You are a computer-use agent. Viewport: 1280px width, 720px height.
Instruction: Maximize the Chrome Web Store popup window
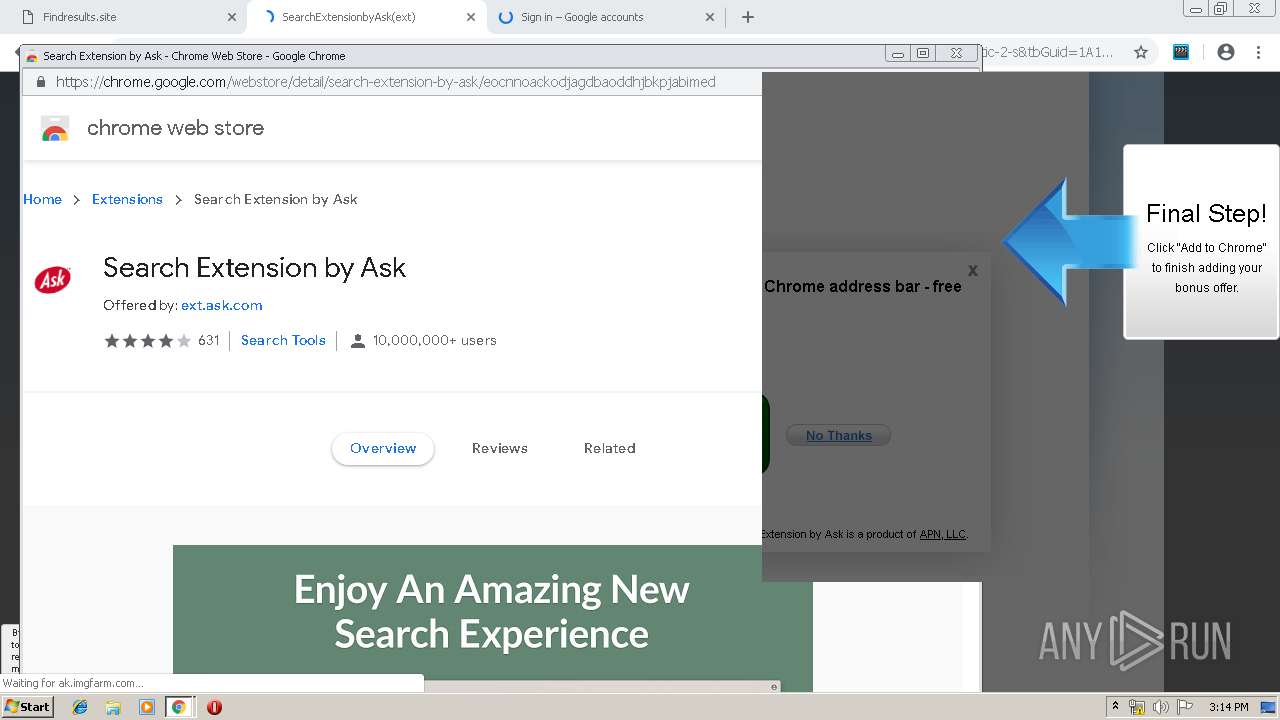(x=923, y=54)
